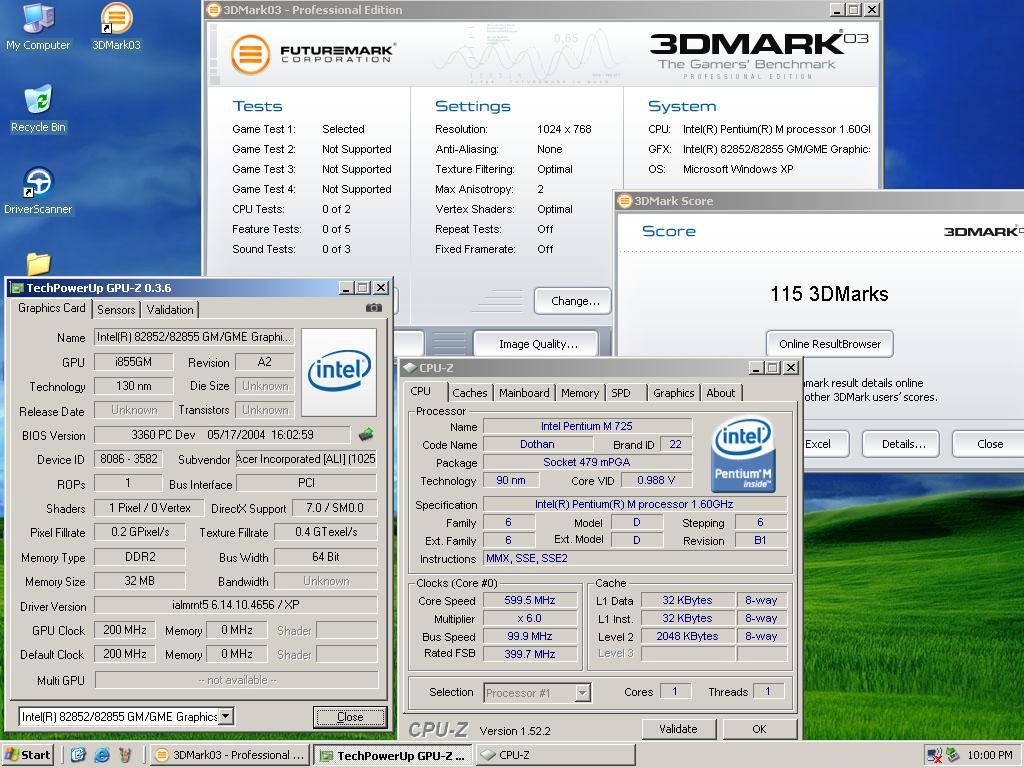
Task: Select the folder icon on the desktop
Action: pyautogui.click(x=39, y=263)
